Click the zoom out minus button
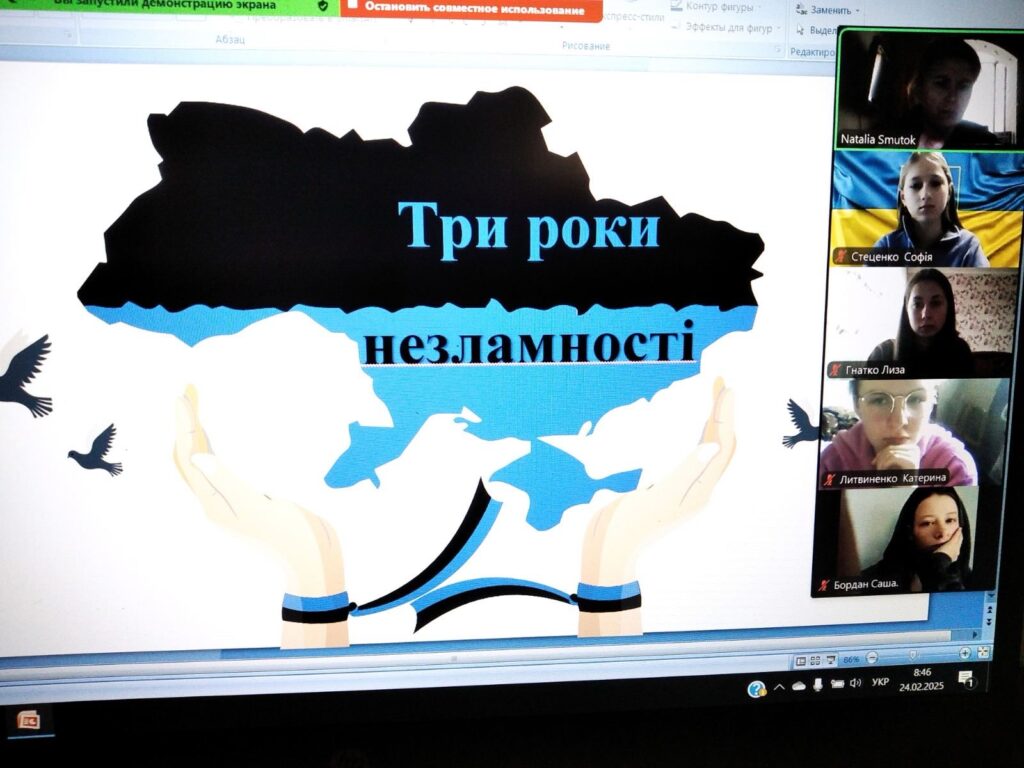This screenshot has height=768, width=1024. 872,657
